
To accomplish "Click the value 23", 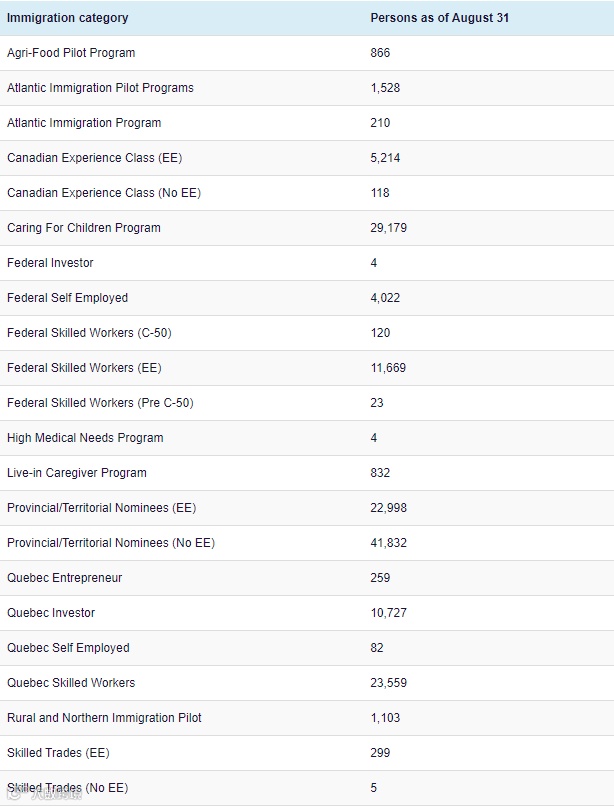I will pyautogui.click(x=377, y=402).
